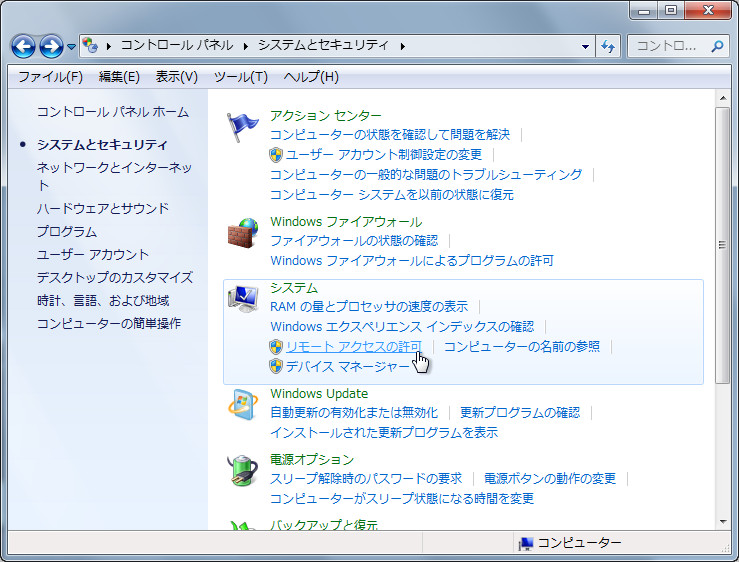Open コンピューターの一般的な問題のトラブルシューティング

point(426,175)
